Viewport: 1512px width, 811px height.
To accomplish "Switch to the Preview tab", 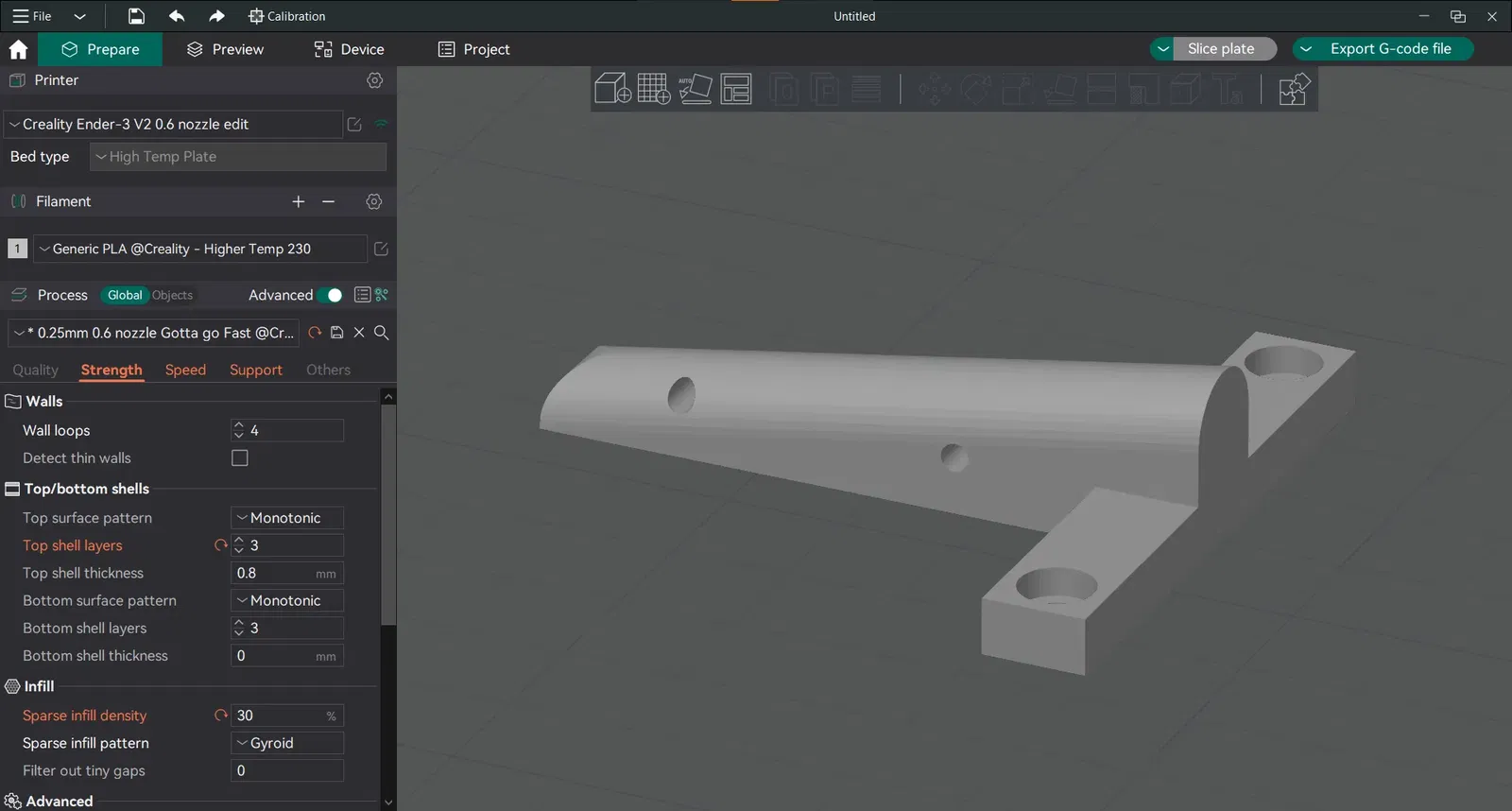I will (225, 49).
